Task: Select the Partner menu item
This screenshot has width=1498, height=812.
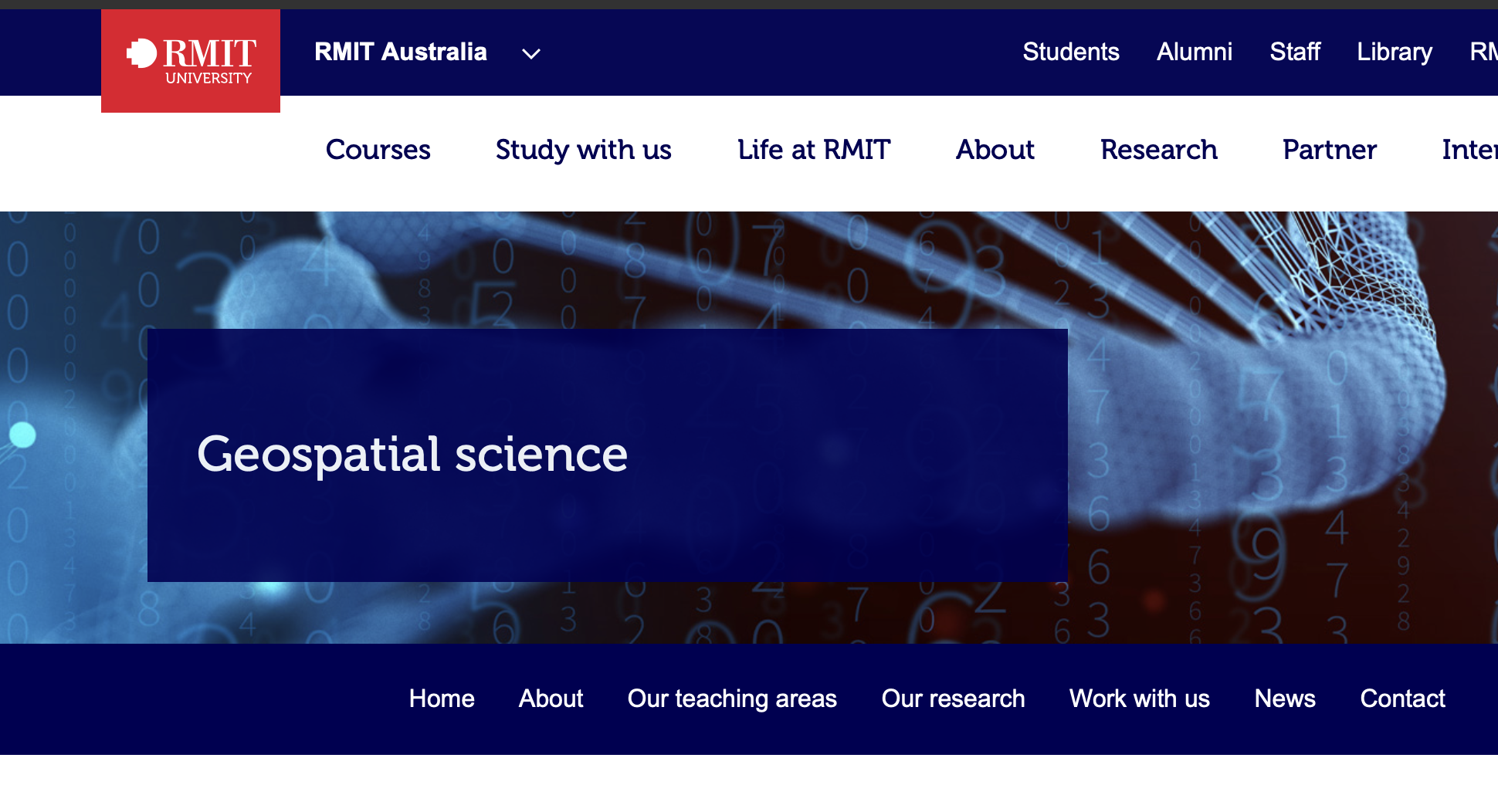Action: coord(1330,150)
